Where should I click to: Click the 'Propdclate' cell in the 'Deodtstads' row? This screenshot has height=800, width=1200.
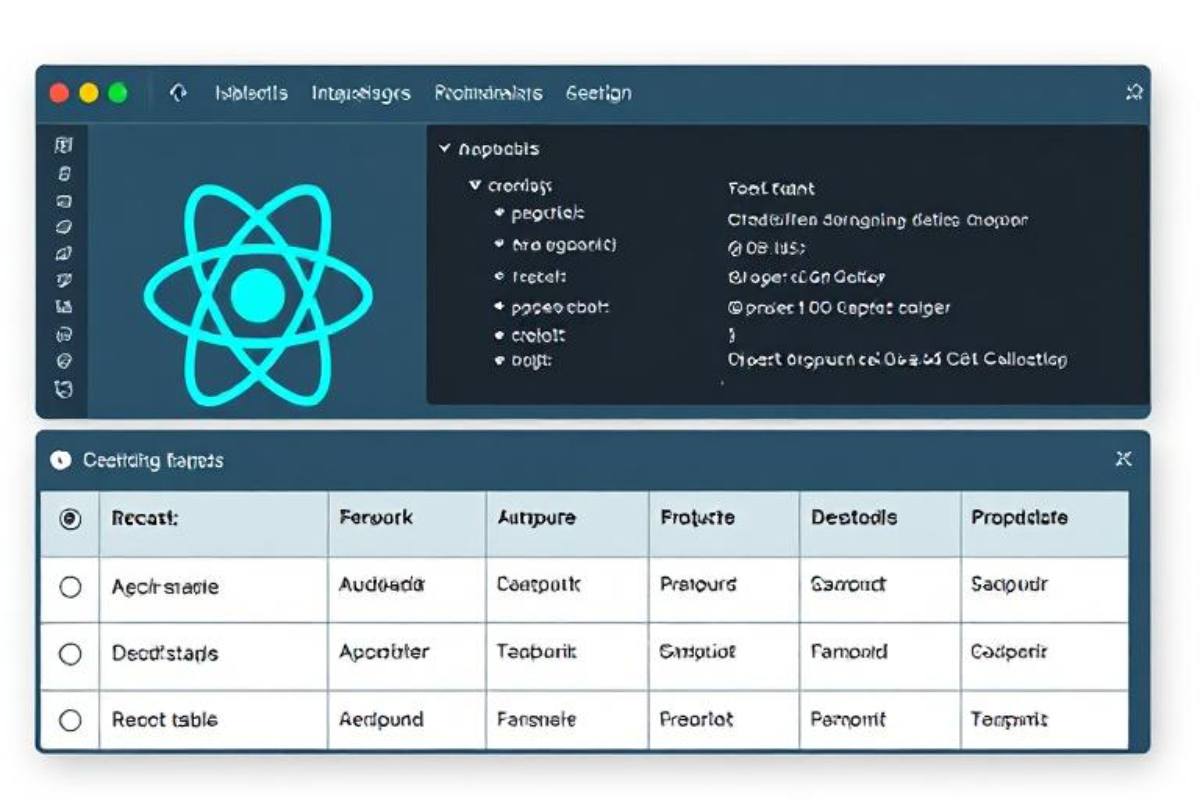tap(1044, 656)
